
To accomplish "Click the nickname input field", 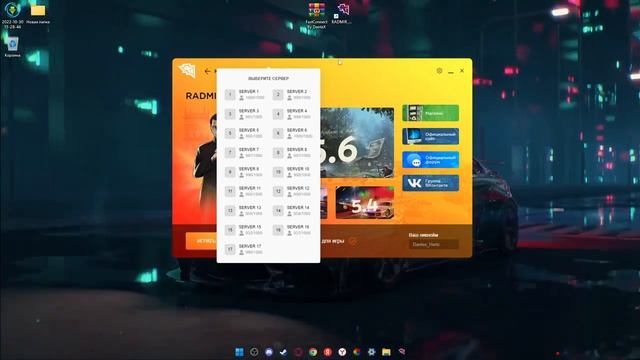I will 434,244.
